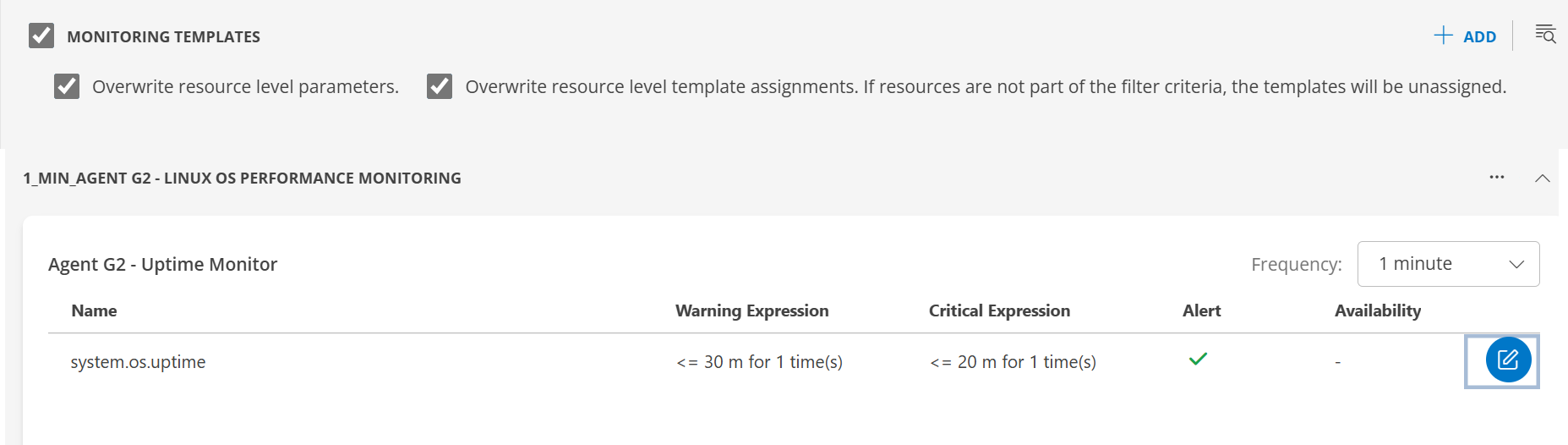Click the Critical Expression column header
The width and height of the screenshot is (1568, 445).
(999, 310)
